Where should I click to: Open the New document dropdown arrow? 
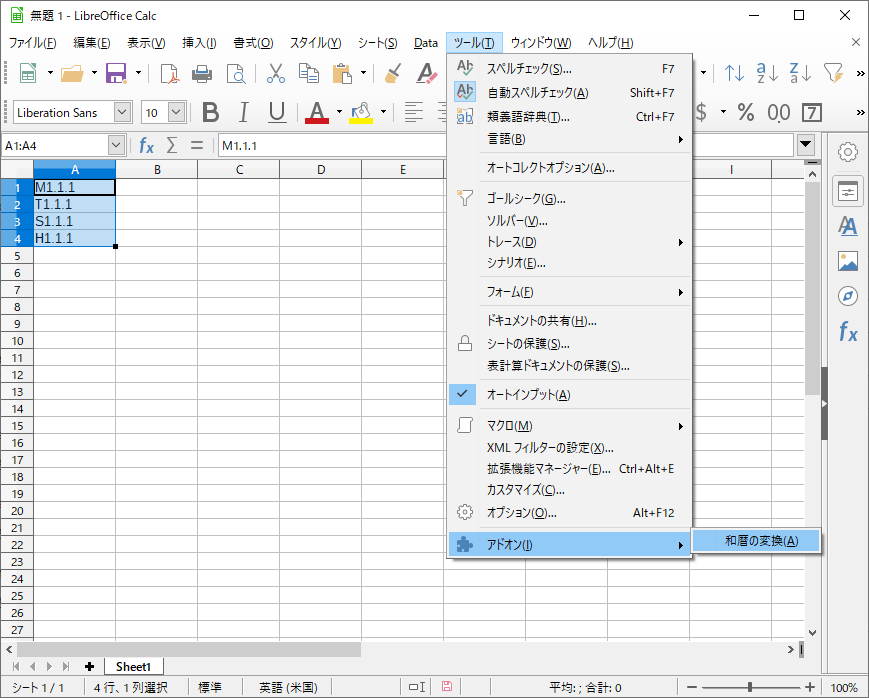tap(50, 73)
